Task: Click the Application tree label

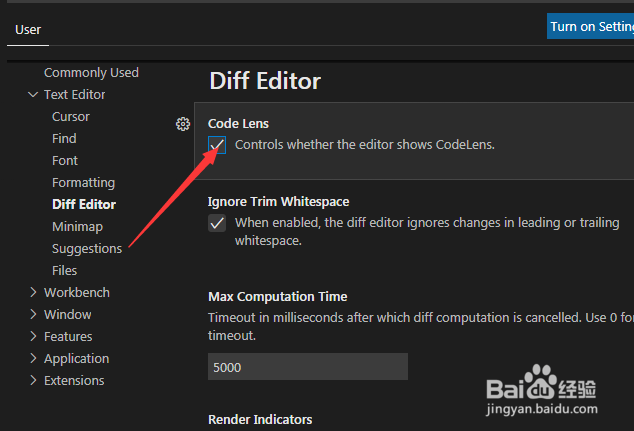Action: coord(77,359)
